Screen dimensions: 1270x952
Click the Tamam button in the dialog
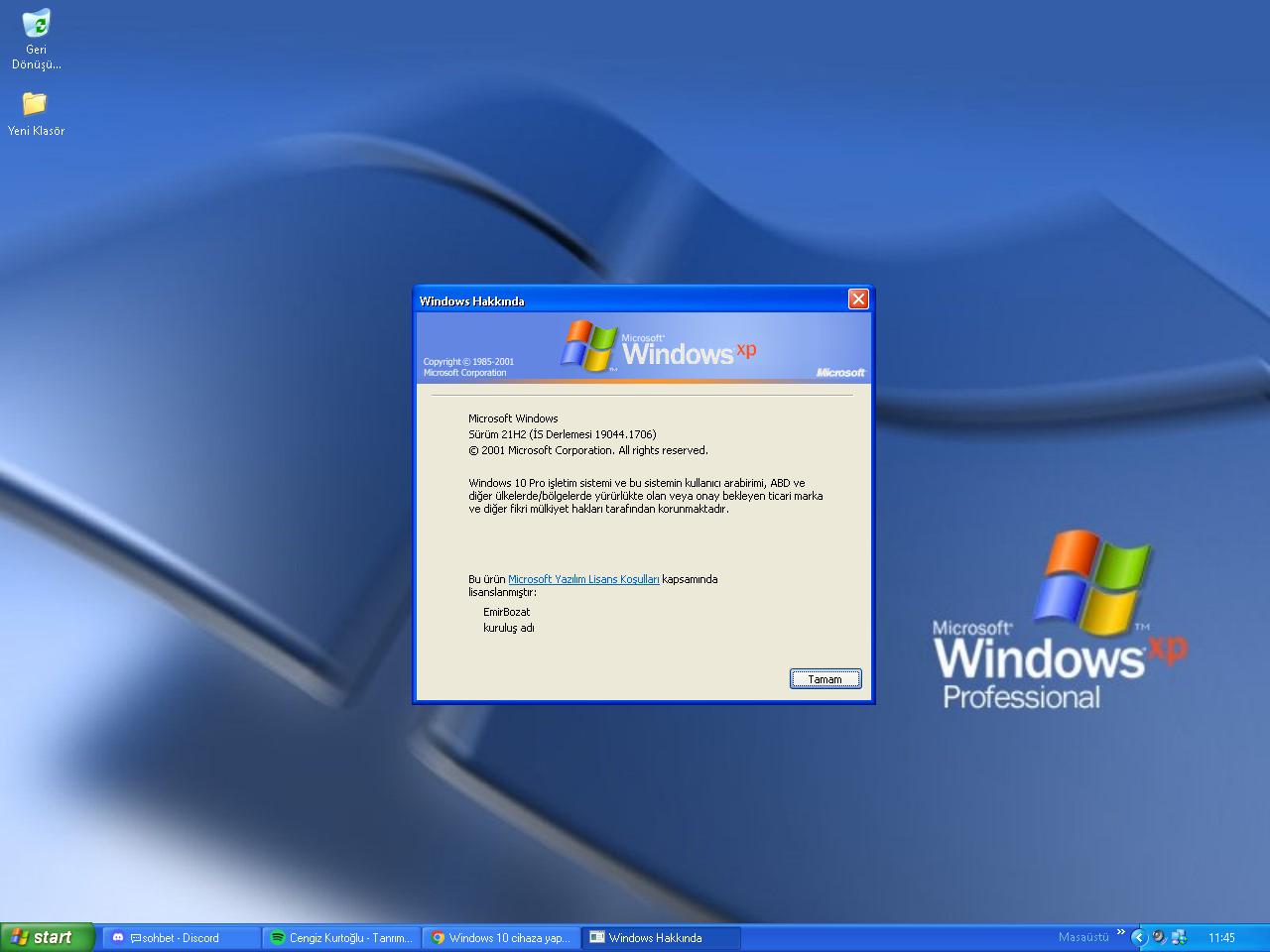(x=825, y=679)
